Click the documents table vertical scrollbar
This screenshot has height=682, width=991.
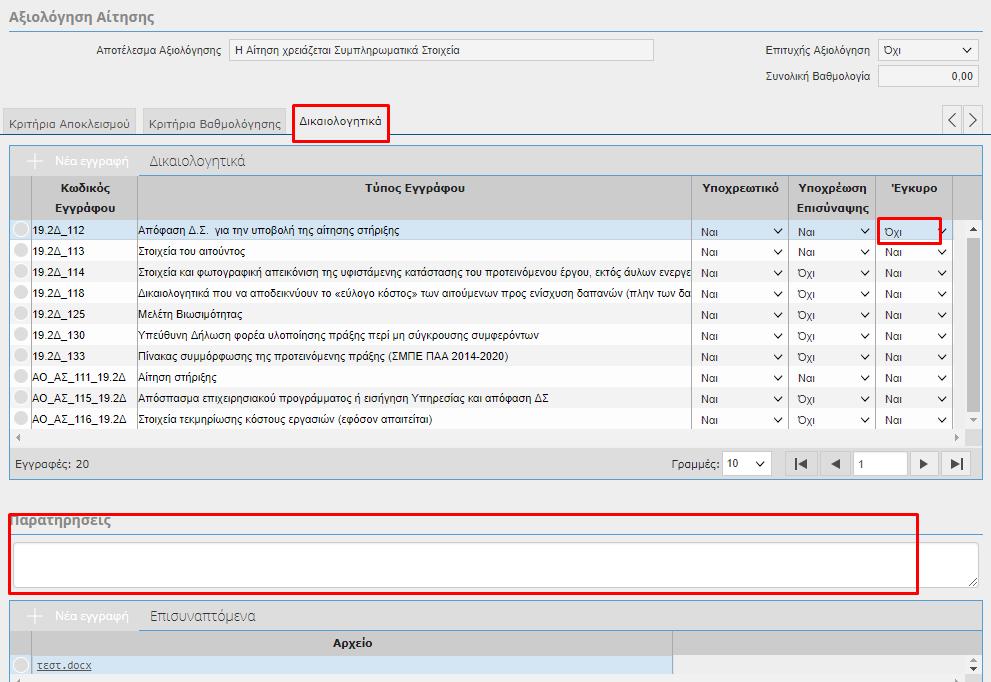pos(973,324)
